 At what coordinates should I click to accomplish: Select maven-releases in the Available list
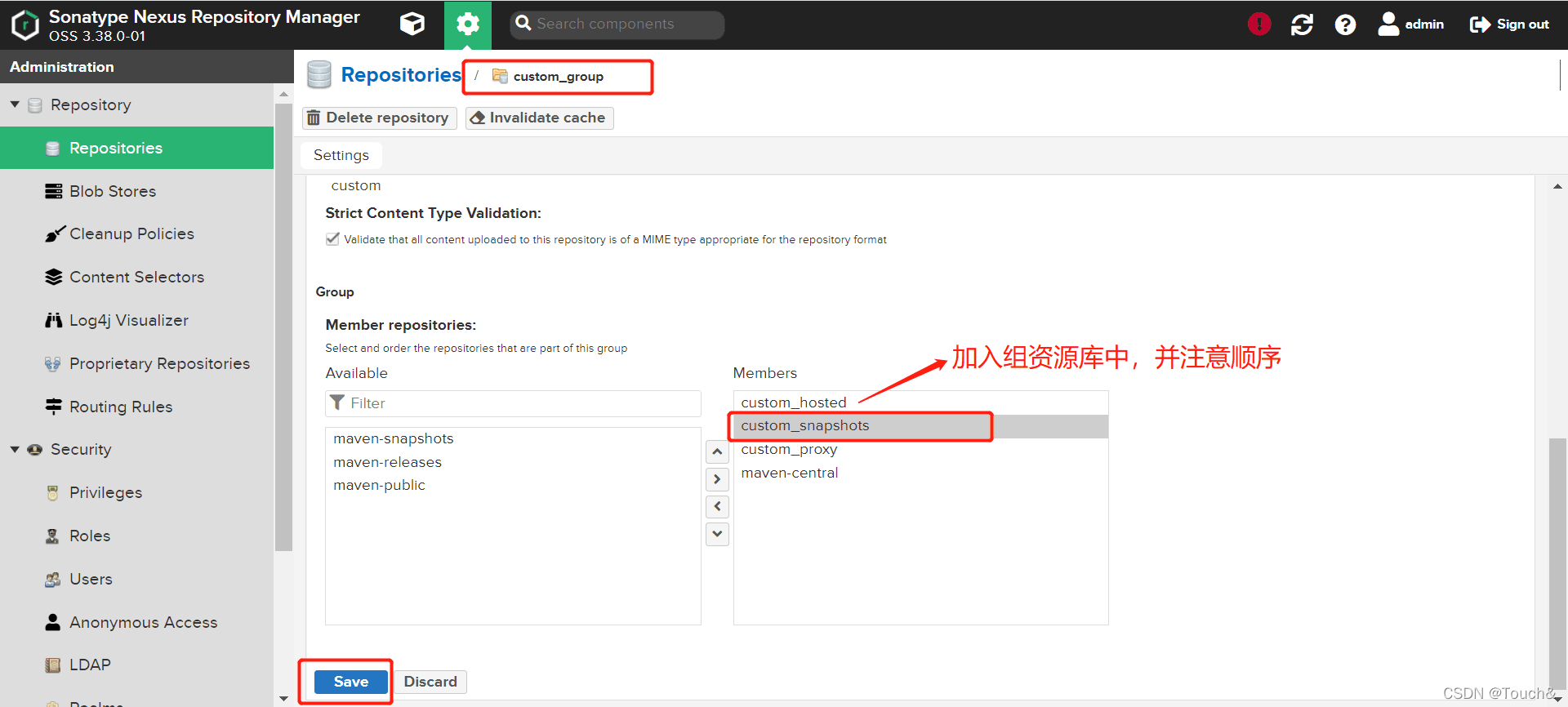click(x=513, y=462)
